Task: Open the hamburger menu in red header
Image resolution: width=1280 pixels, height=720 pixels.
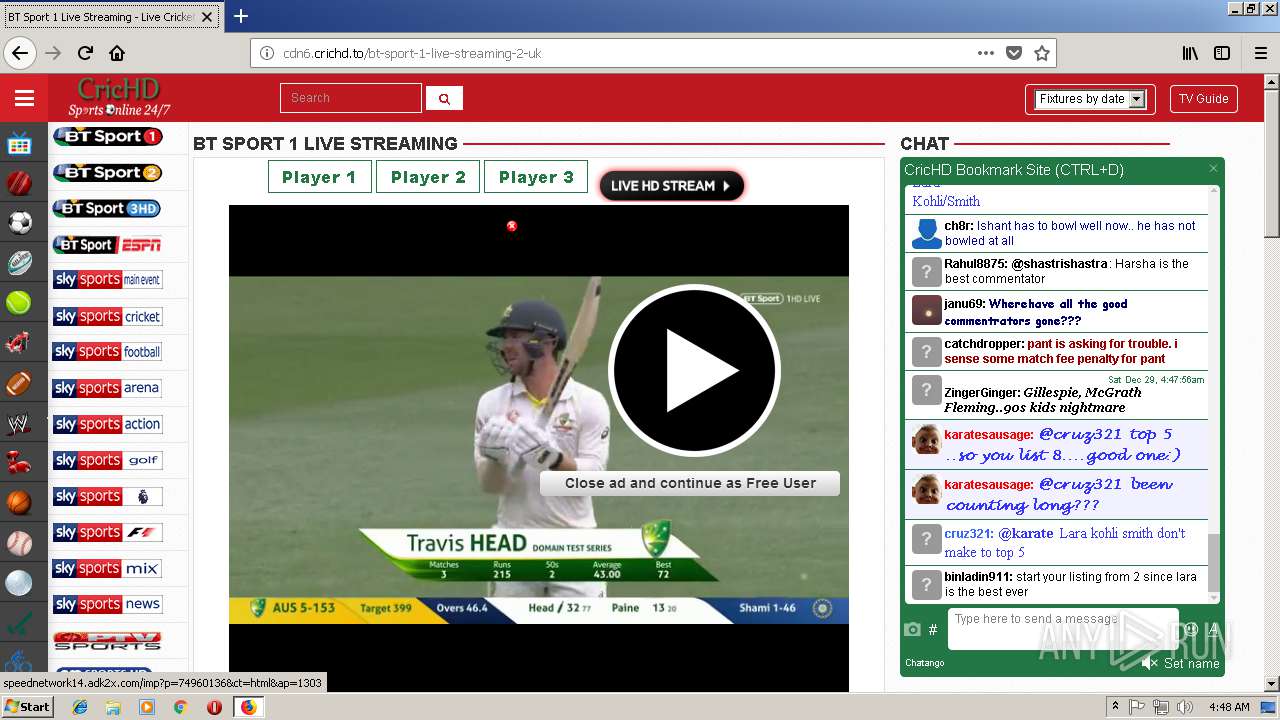Action: [24, 98]
